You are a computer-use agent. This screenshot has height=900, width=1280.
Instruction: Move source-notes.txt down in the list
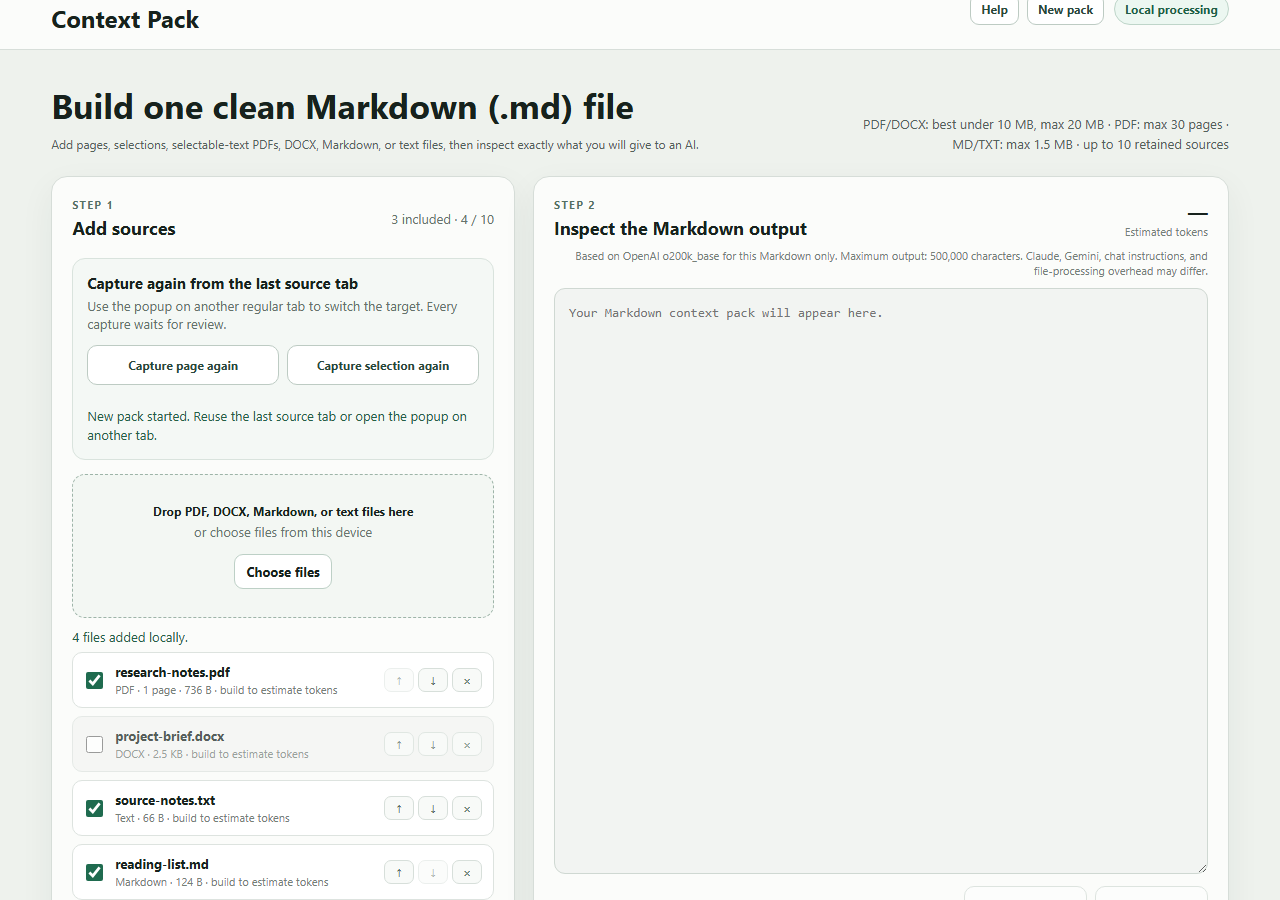(x=433, y=808)
